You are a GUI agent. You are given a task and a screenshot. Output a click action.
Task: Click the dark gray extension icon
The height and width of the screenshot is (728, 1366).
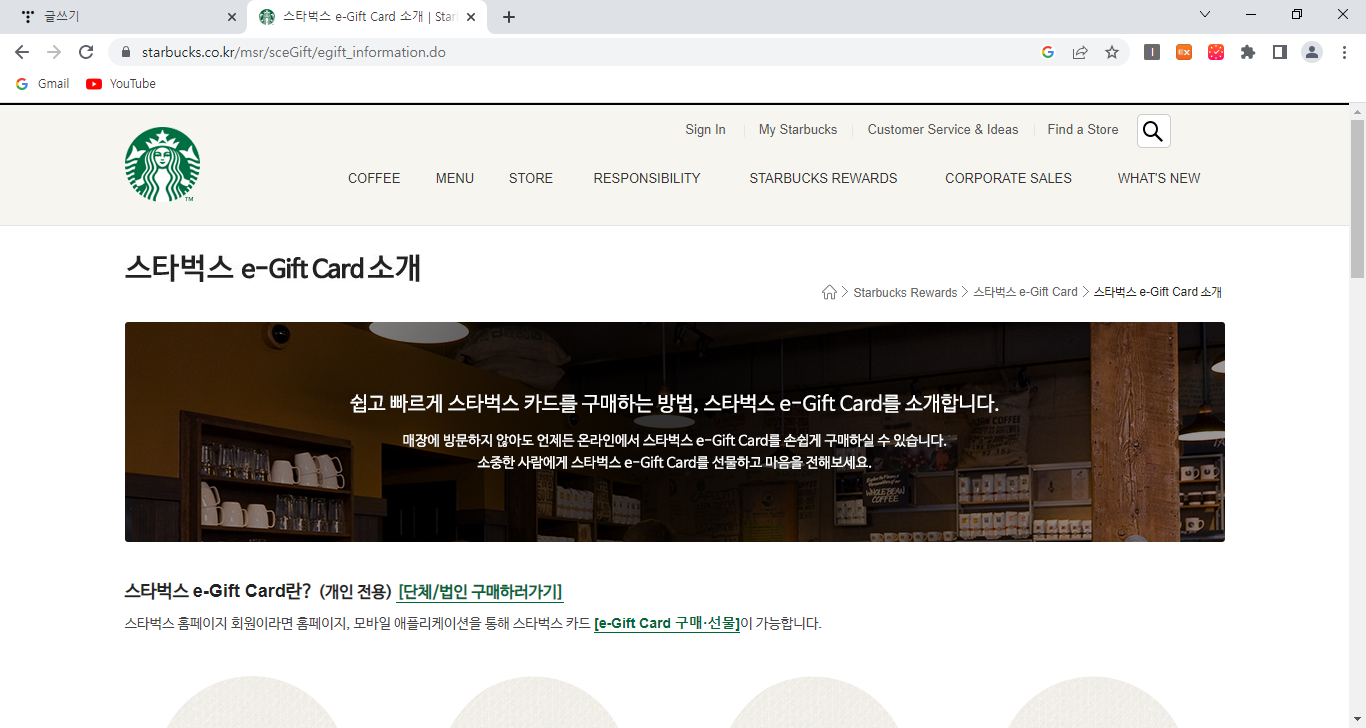pyautogui.click(x=1152, y=52)
